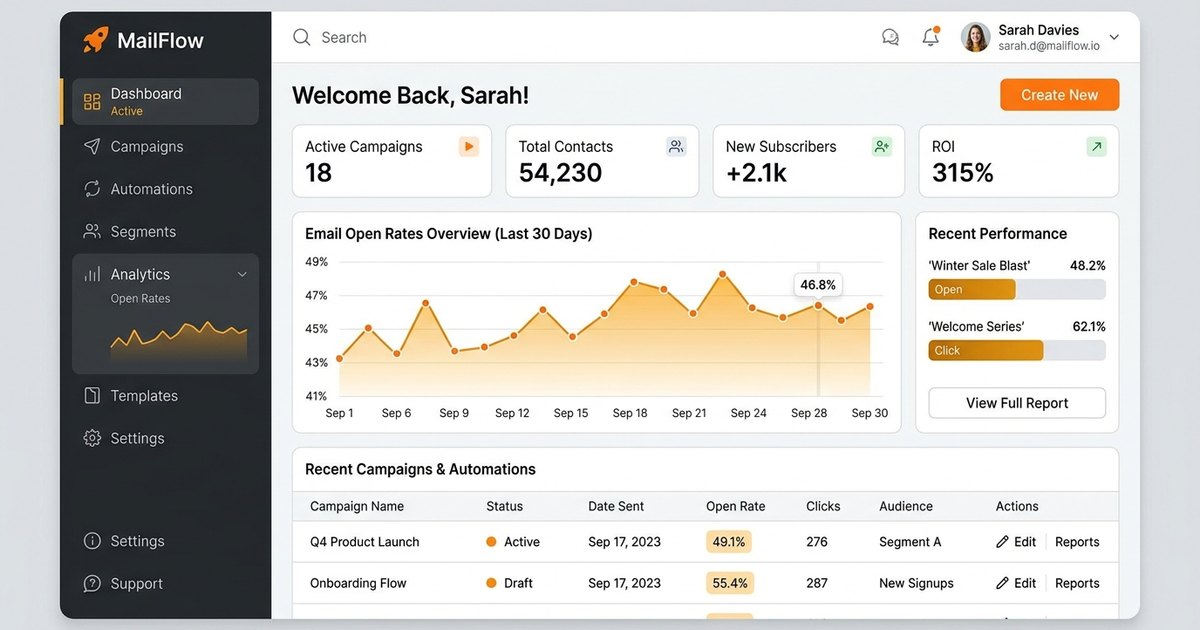Viewport: 1200px width, 630px height.
Task: Click the Q4 Product Launch campaign name
Action: 365,542
